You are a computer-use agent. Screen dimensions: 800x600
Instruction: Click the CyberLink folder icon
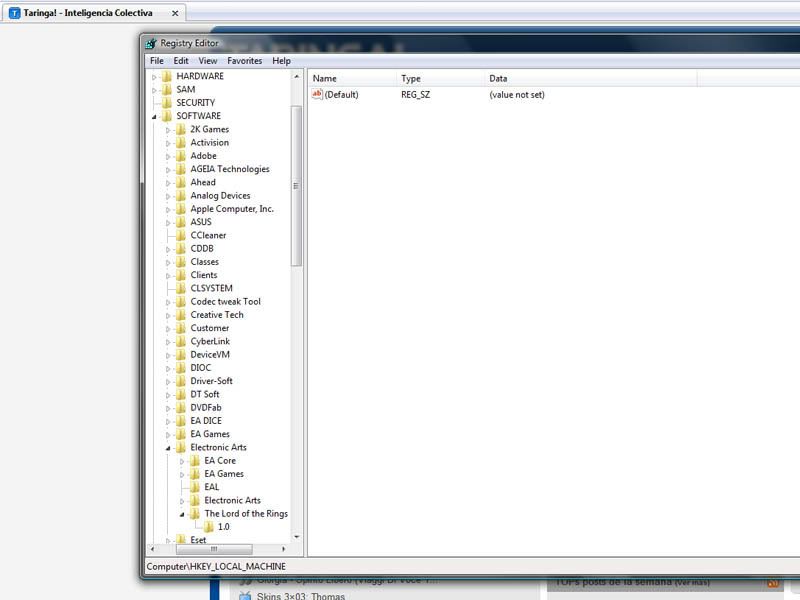181,341
